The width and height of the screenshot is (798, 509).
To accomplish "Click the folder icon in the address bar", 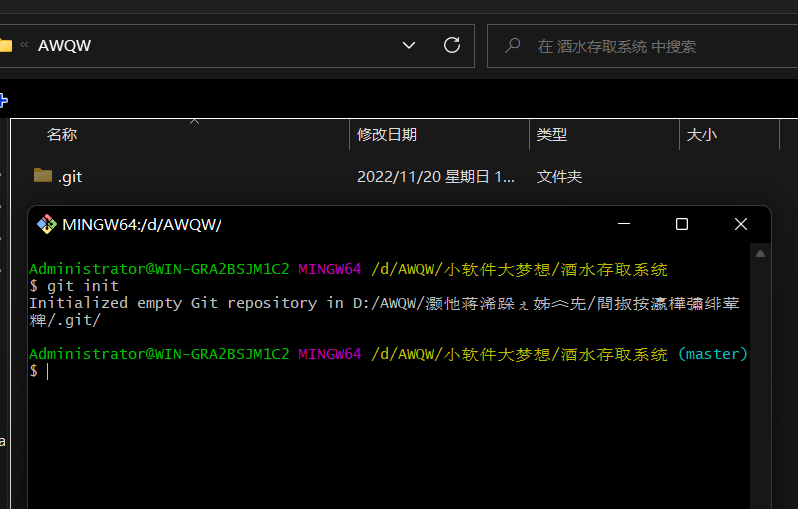I will (x=6, y=45).
